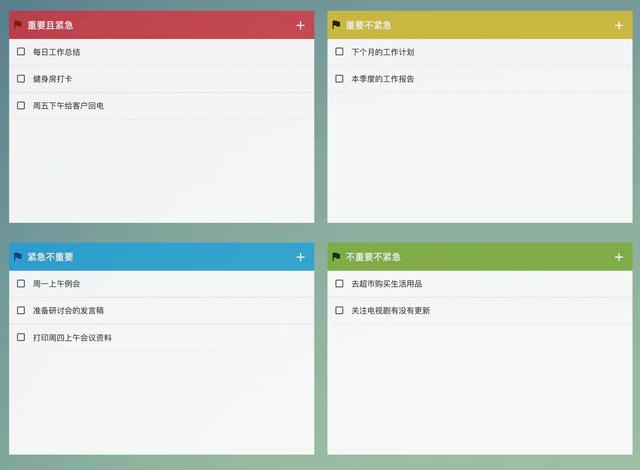
Task: Mark 周五下午给客户回电 as done
Action: point(21,105)
